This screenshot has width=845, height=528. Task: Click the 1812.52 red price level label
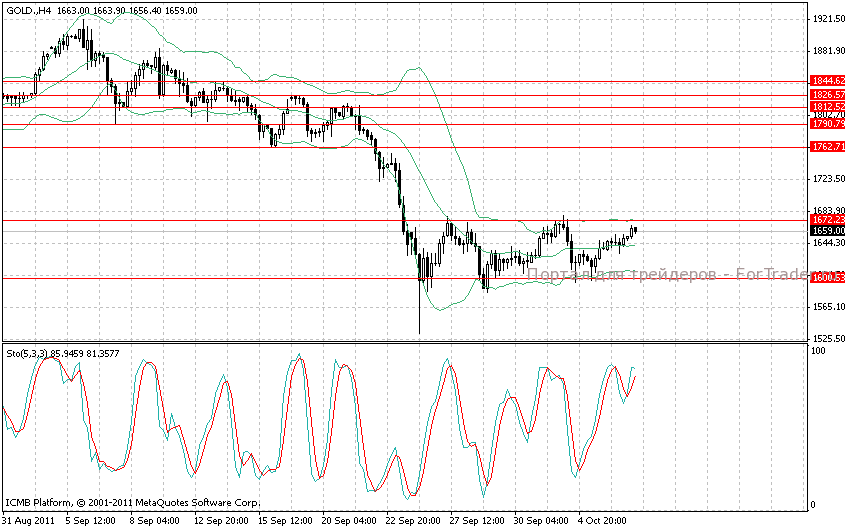(x=828, y=106)
